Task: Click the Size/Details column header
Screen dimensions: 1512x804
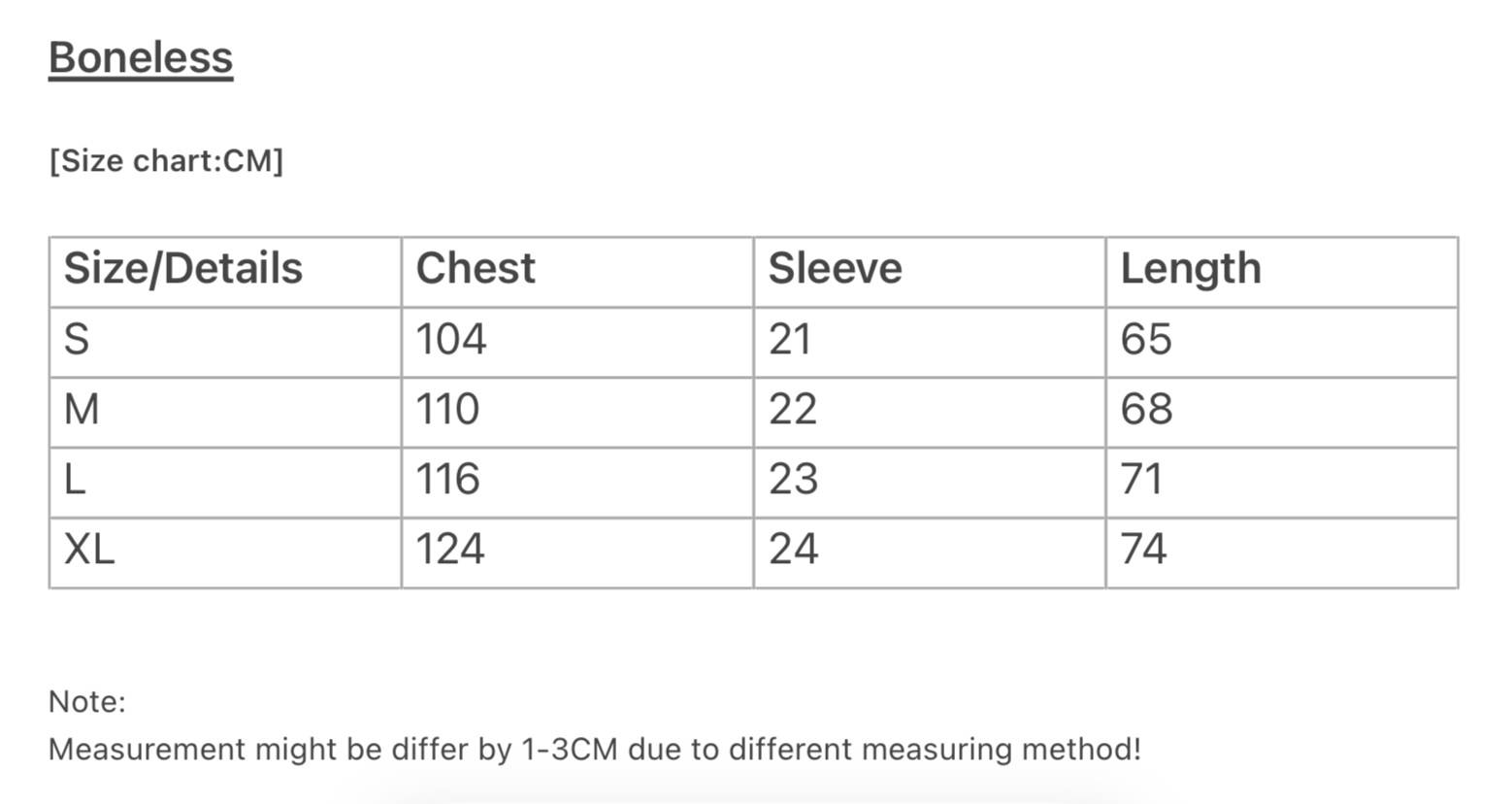Action: [x=225, y=272]
